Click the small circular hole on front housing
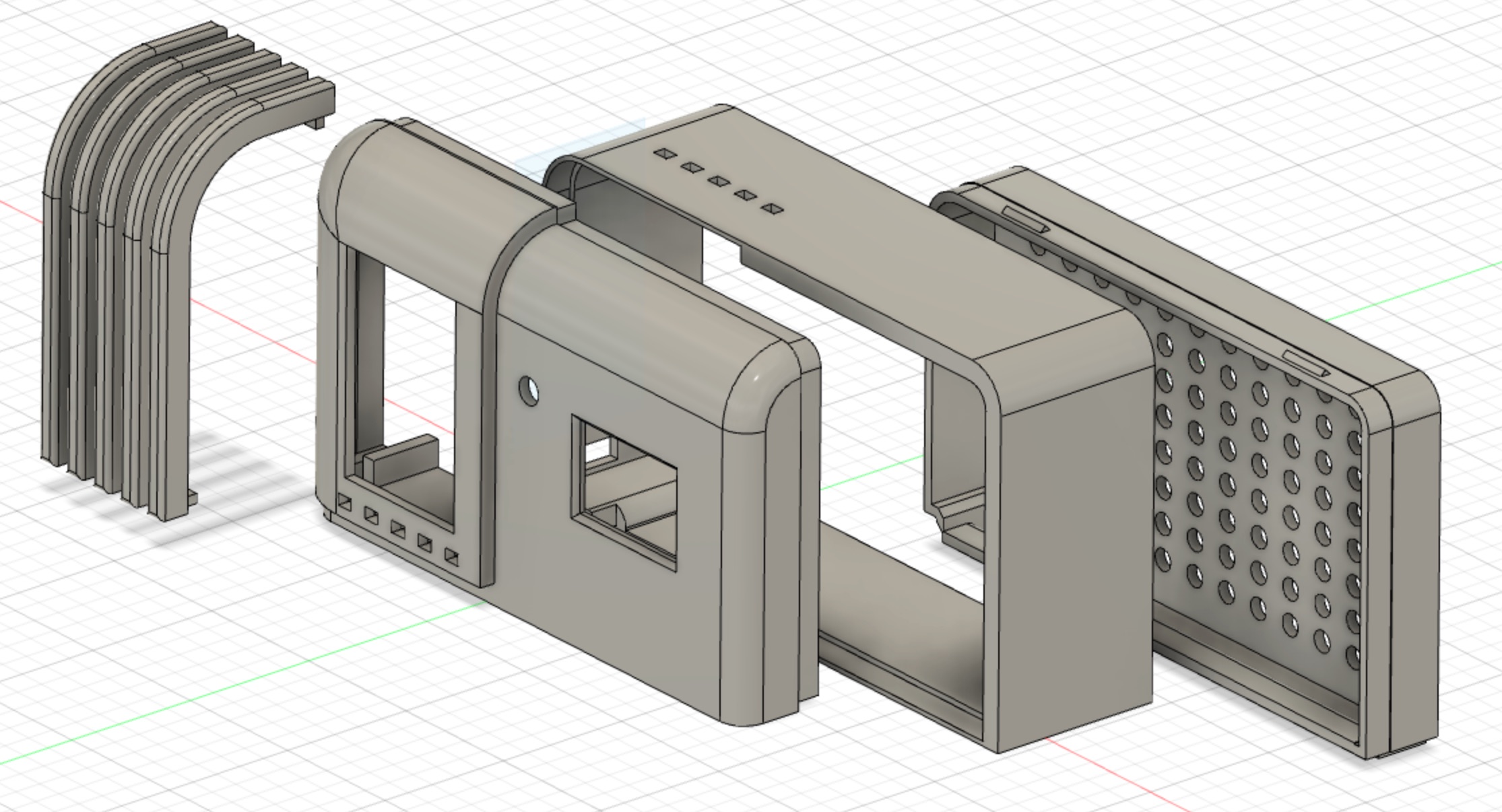This screenshot has height=812, width=1502. coord(529,390)
